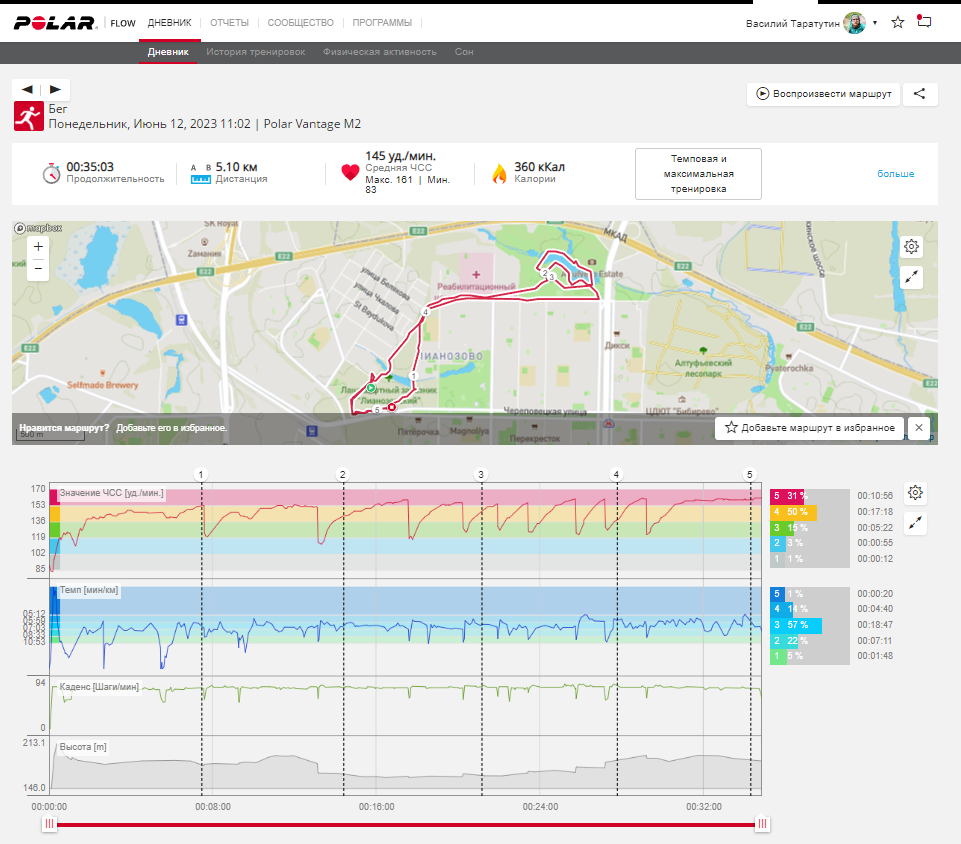Close the favorite route banner
Image resolution: width=961 pixels, height=844 pixels.
[919, 428]
